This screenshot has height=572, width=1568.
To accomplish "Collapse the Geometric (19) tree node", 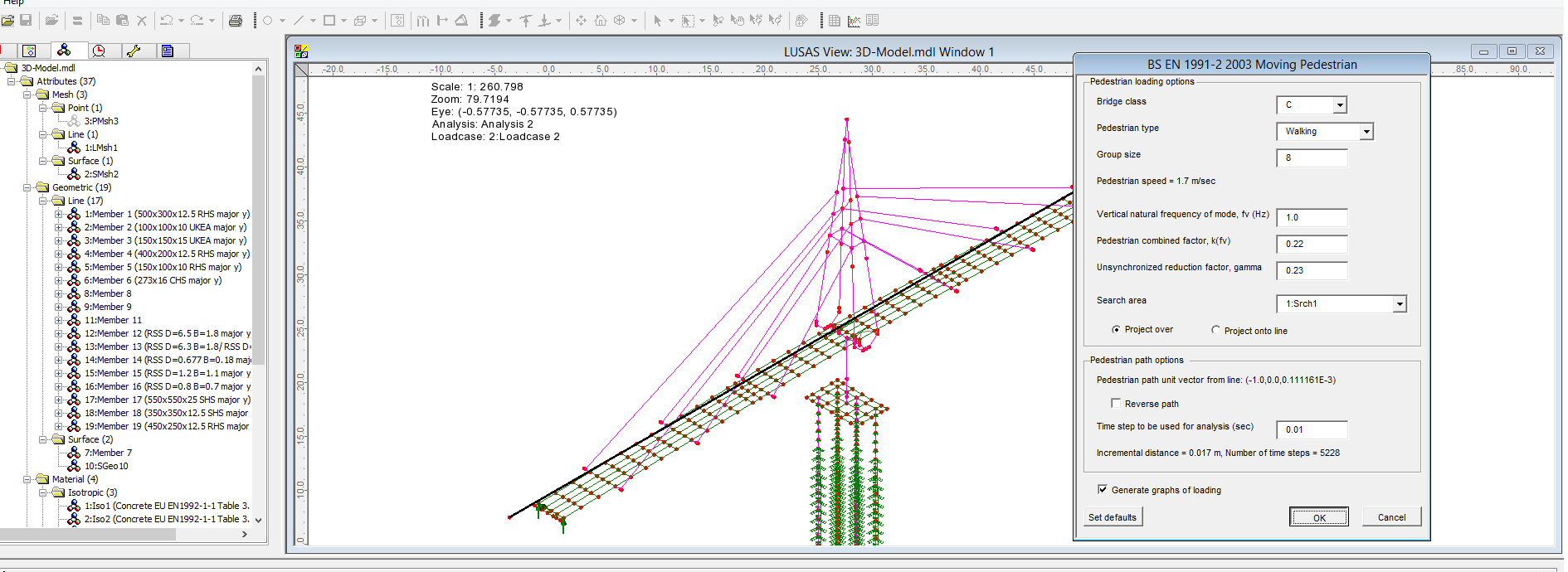I will [27, 187].
